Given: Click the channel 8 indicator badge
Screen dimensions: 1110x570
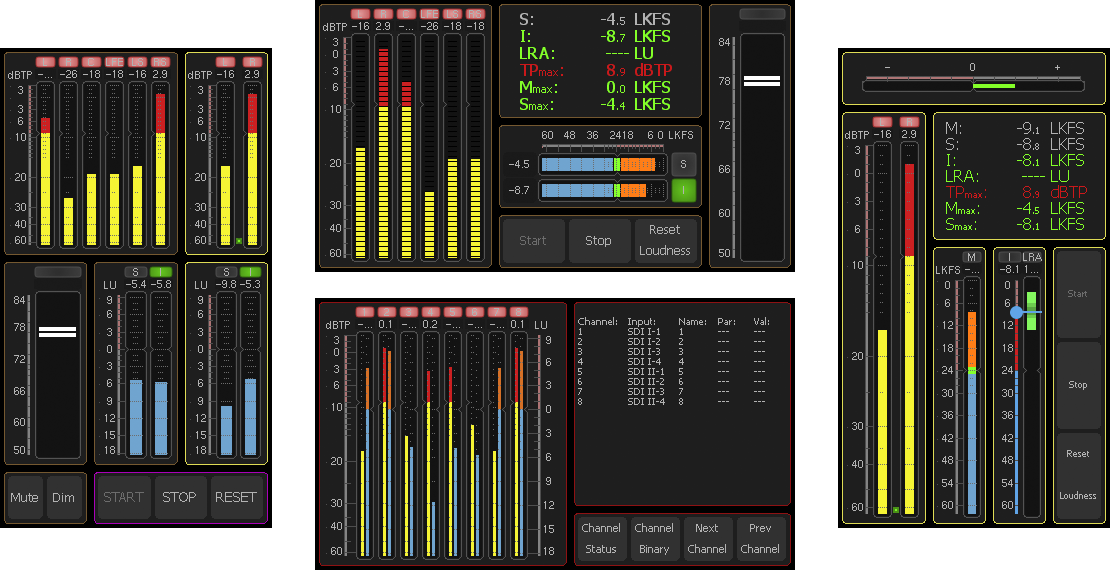Looking at the screenshot, I should (518, 312).
